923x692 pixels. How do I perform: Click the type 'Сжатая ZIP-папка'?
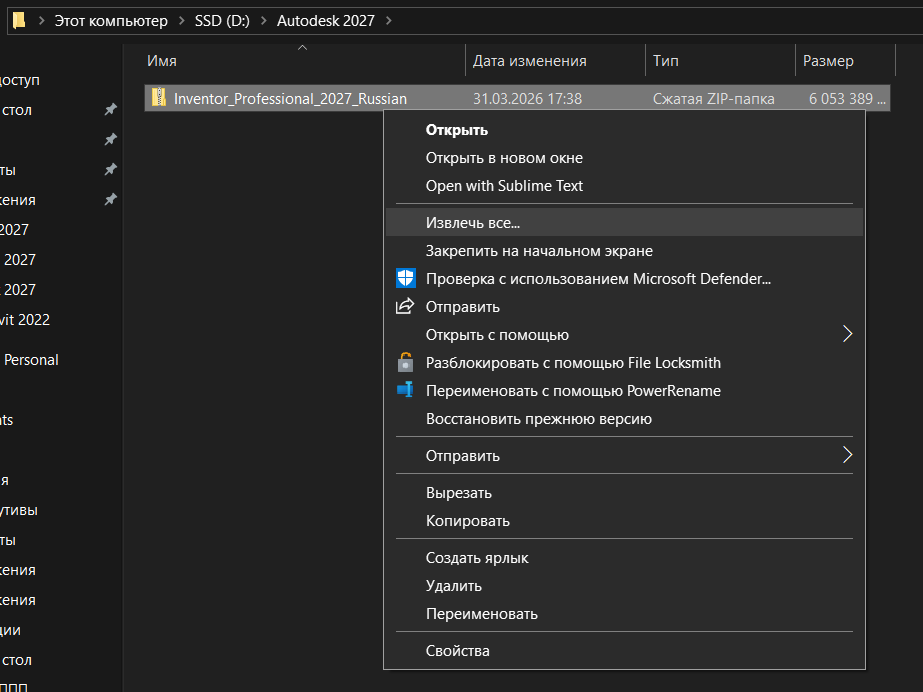tap(713, 98)
